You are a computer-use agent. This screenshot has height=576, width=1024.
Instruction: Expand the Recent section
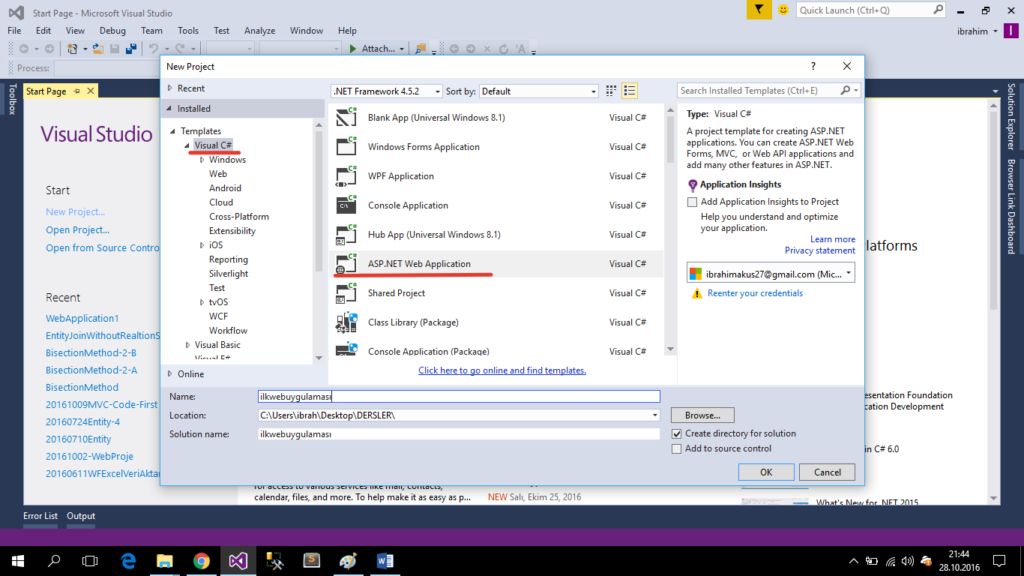point(170,88)
